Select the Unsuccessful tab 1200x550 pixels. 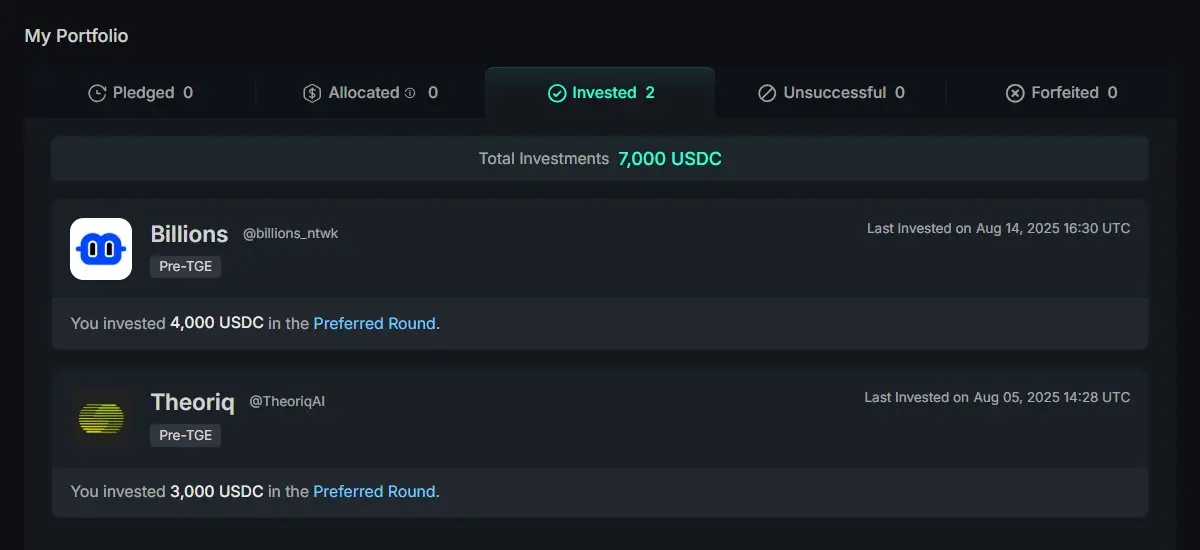pyautogui.click(x=831, y=93)
